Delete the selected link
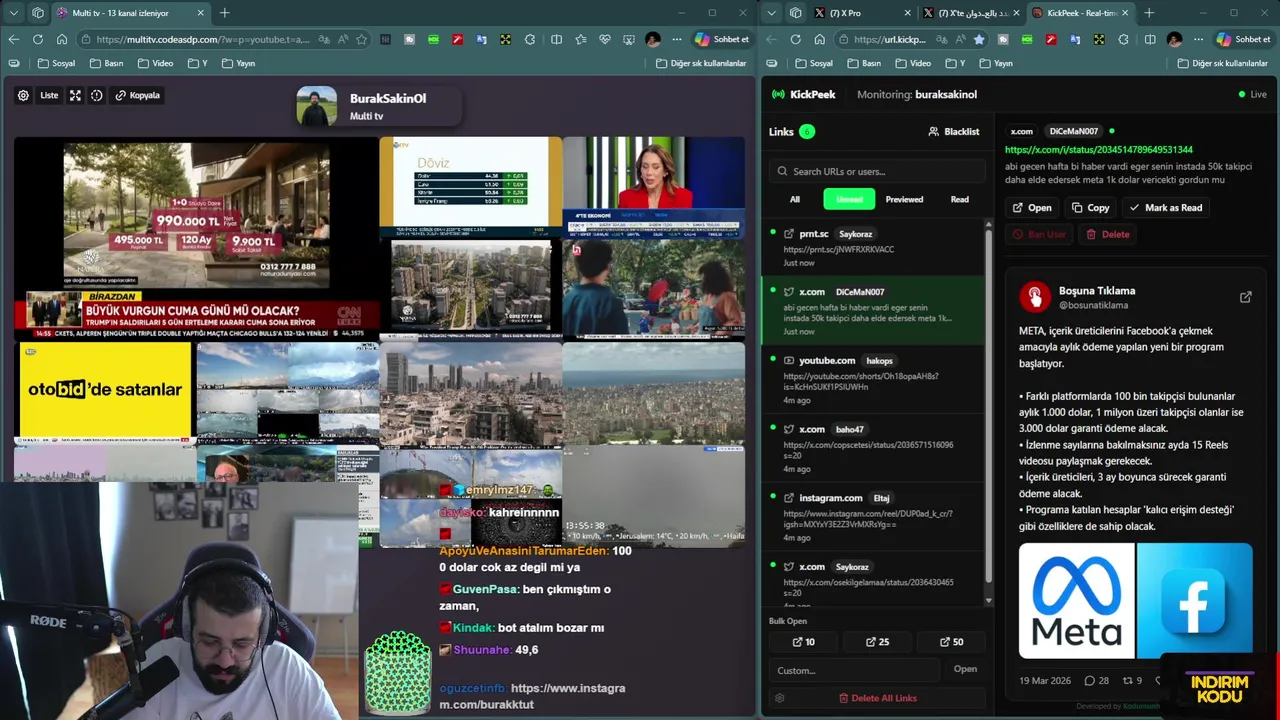Image resolution: width=1280 pixels, height=720 pixels. click(x=1108, y=234)
